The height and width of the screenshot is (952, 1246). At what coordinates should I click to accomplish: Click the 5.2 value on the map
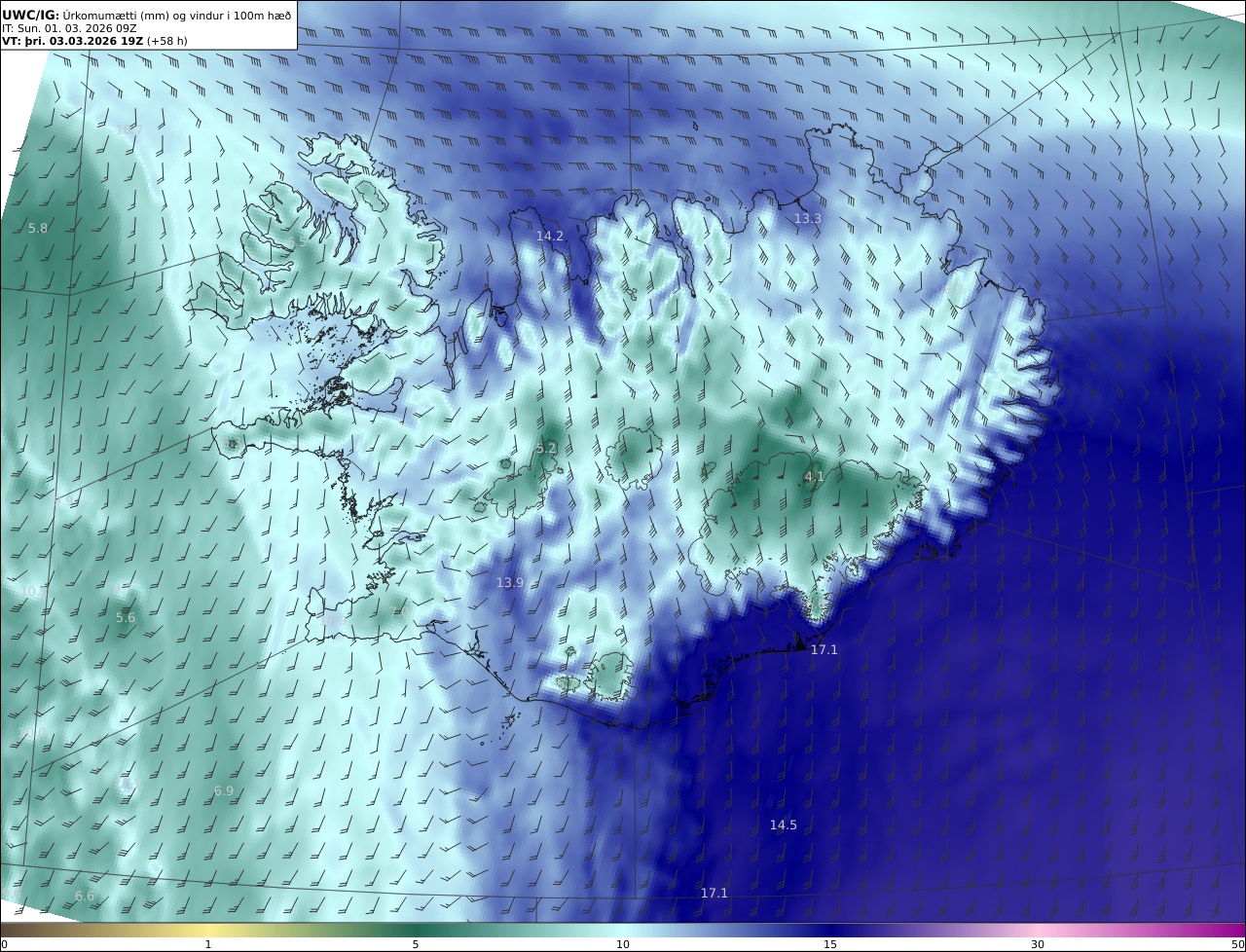pos(546,449)
